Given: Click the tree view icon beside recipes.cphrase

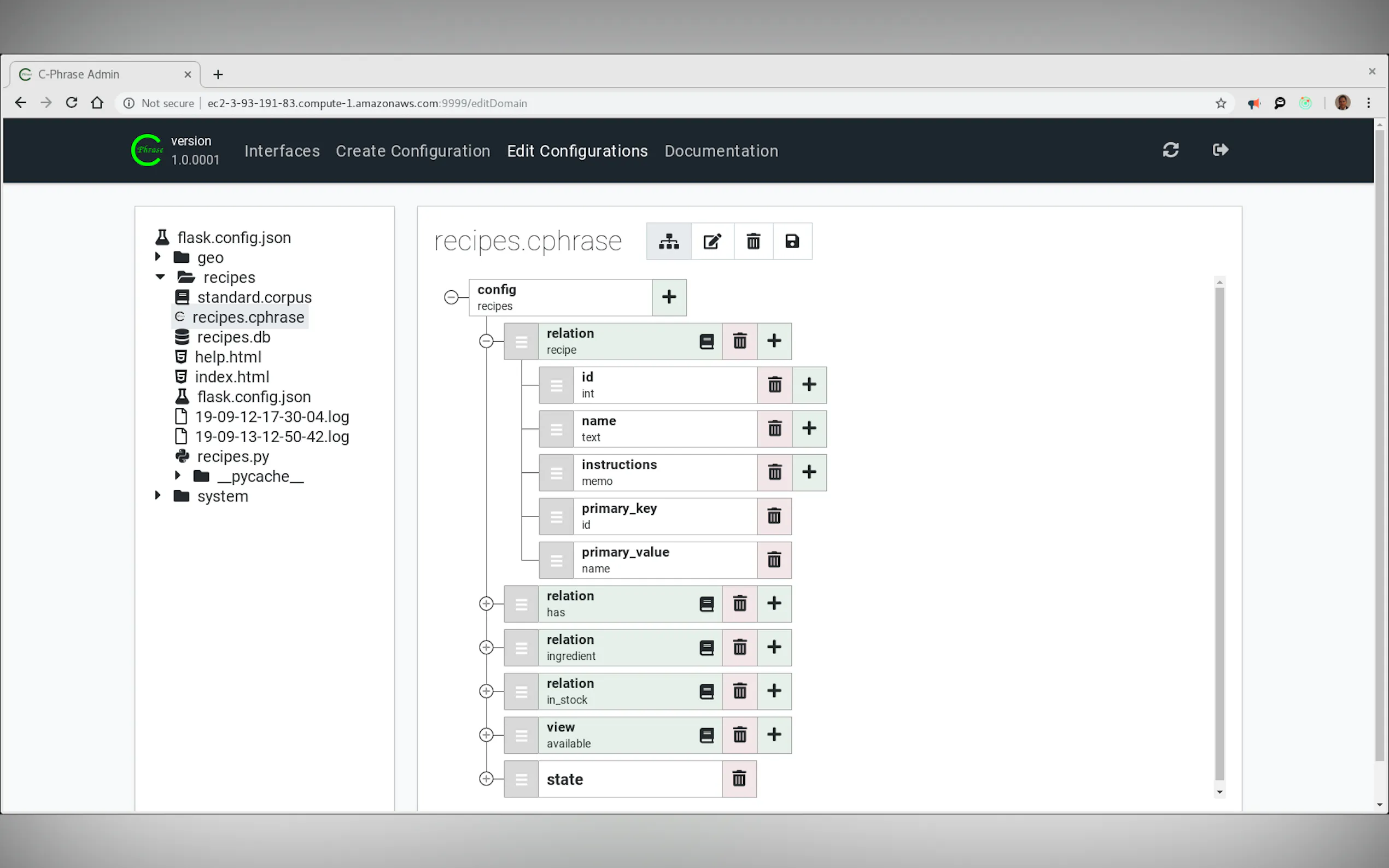Looking at the screenshot, I should [668, 242].
